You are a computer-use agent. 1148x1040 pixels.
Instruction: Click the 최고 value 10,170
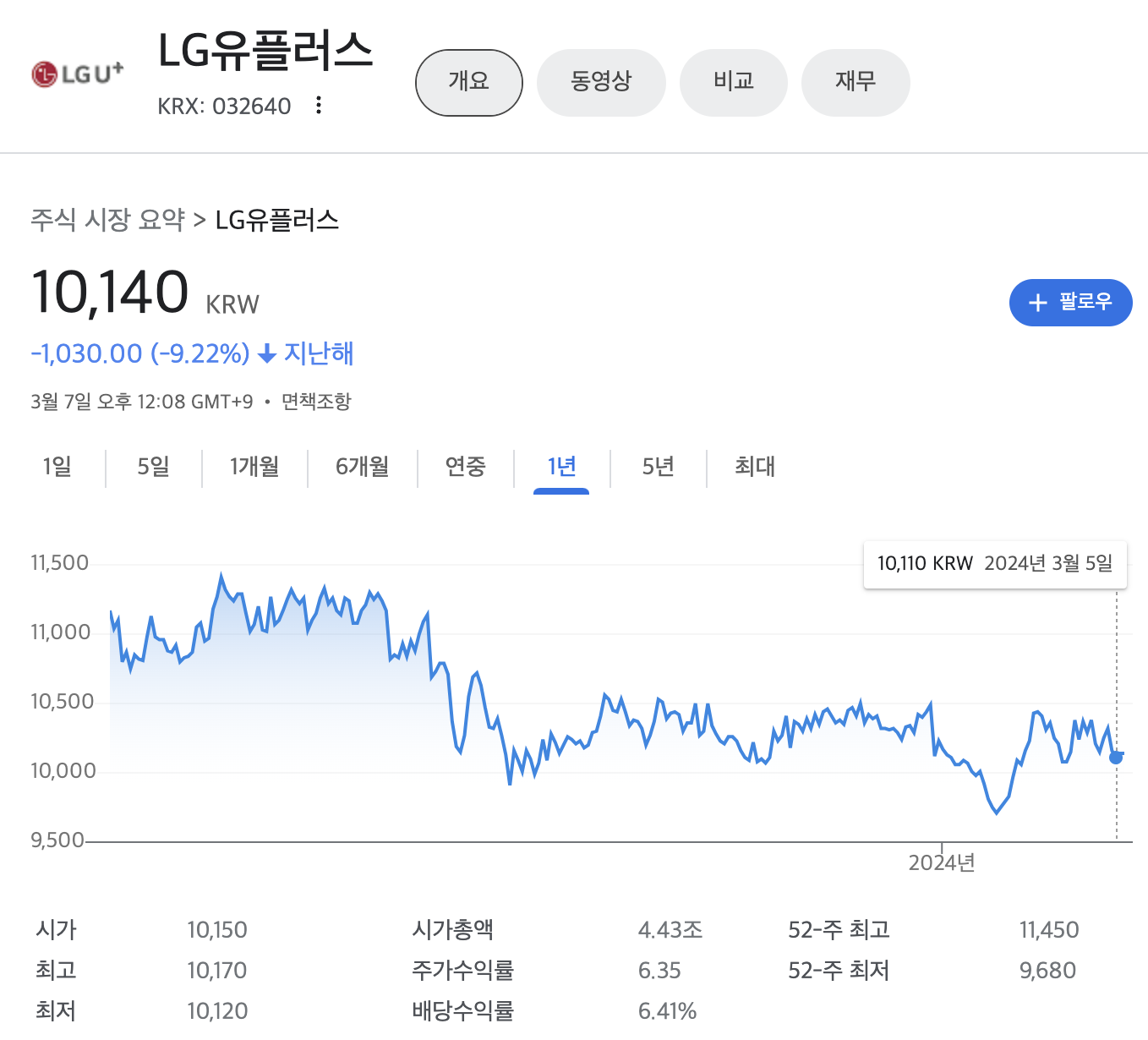click(x=217, y=971)
